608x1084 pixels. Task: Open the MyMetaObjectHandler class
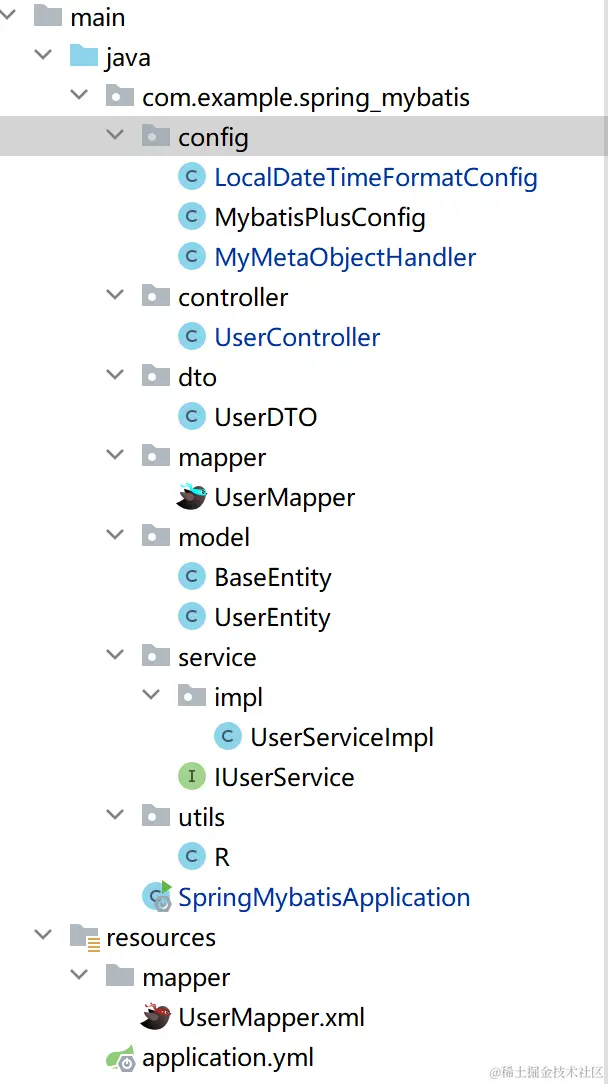point(345,257)
